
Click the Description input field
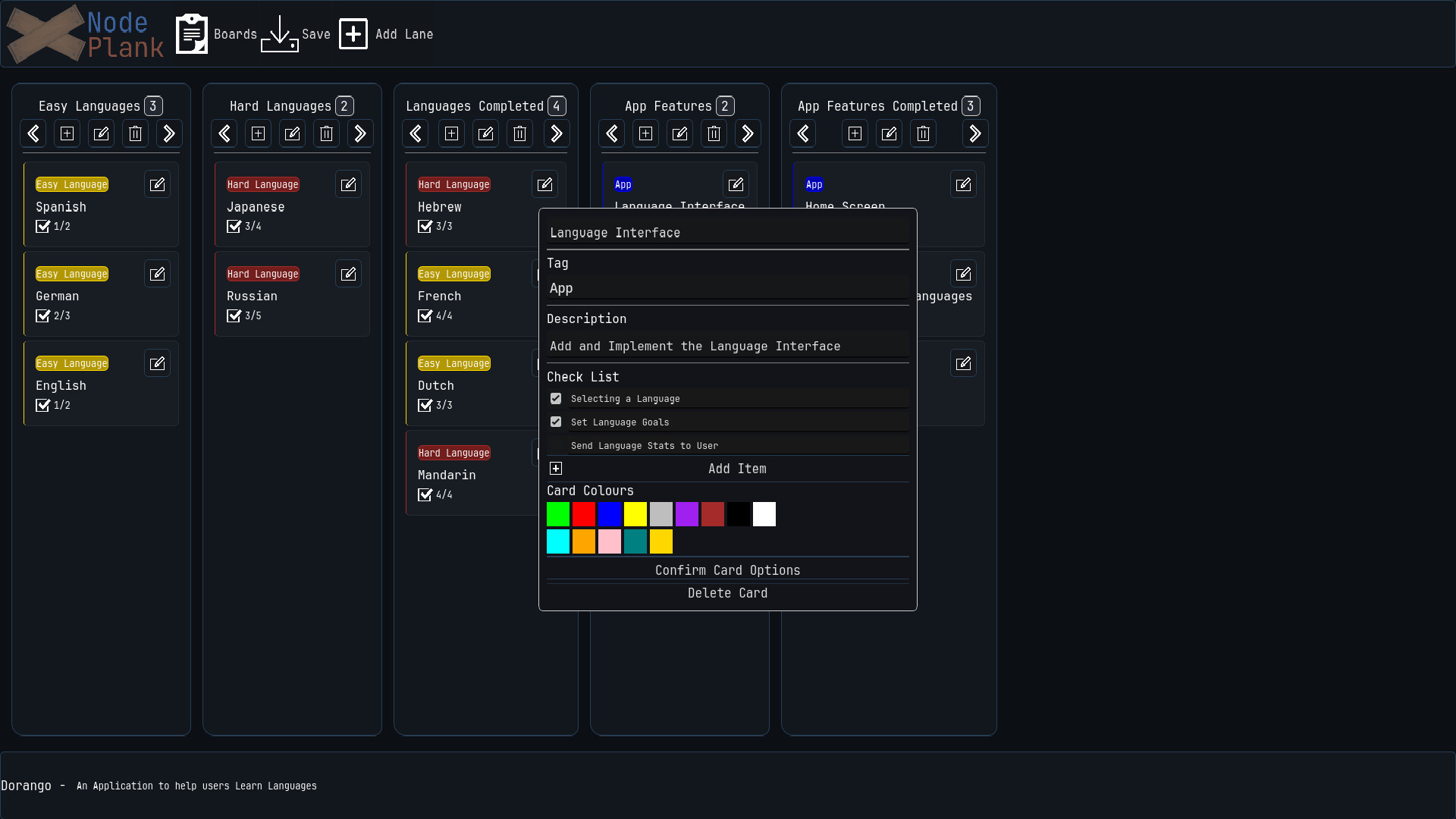[728, 346]
